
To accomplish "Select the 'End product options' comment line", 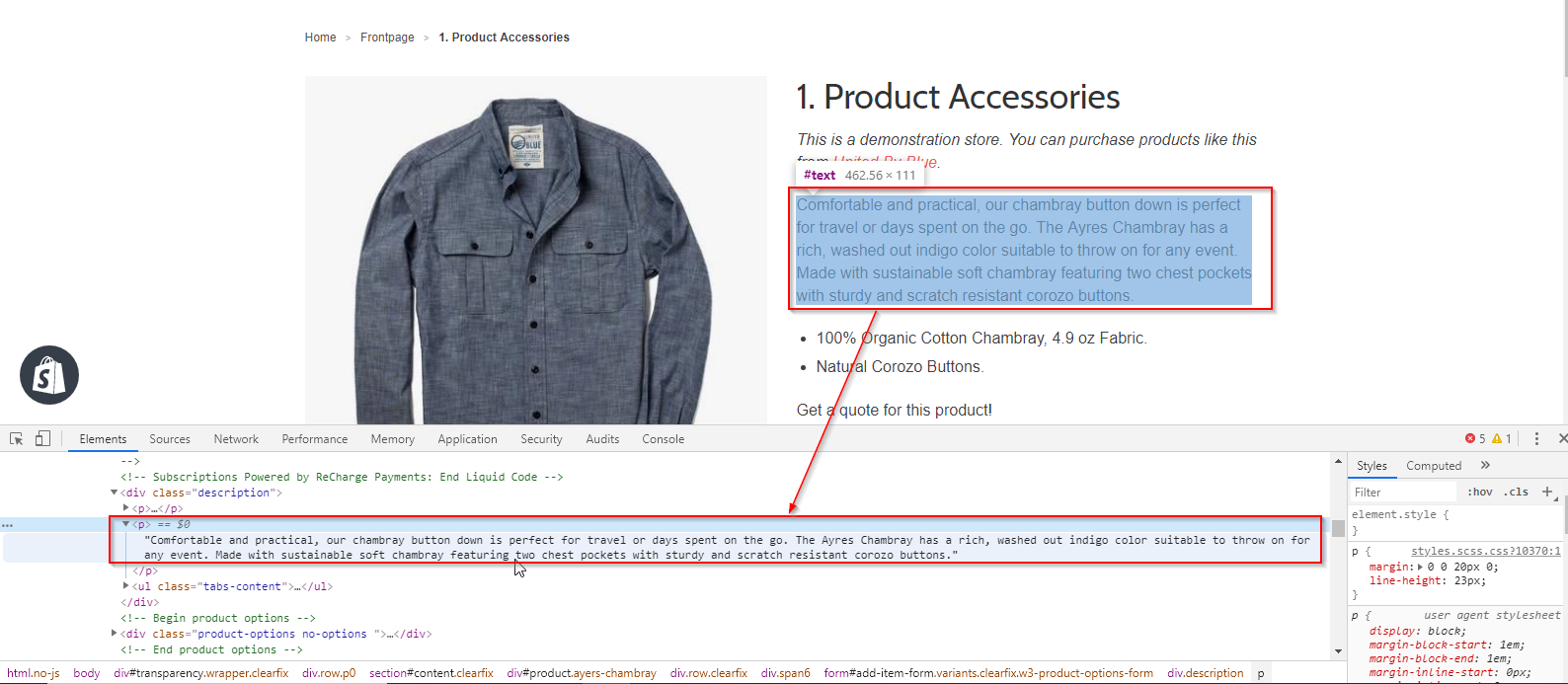I will [x=211, y=649].
